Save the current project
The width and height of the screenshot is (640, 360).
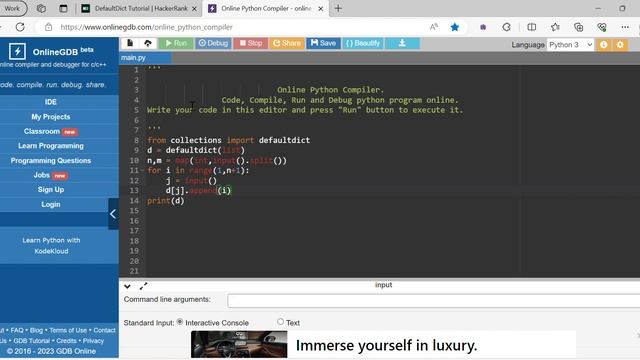[323, 43]
